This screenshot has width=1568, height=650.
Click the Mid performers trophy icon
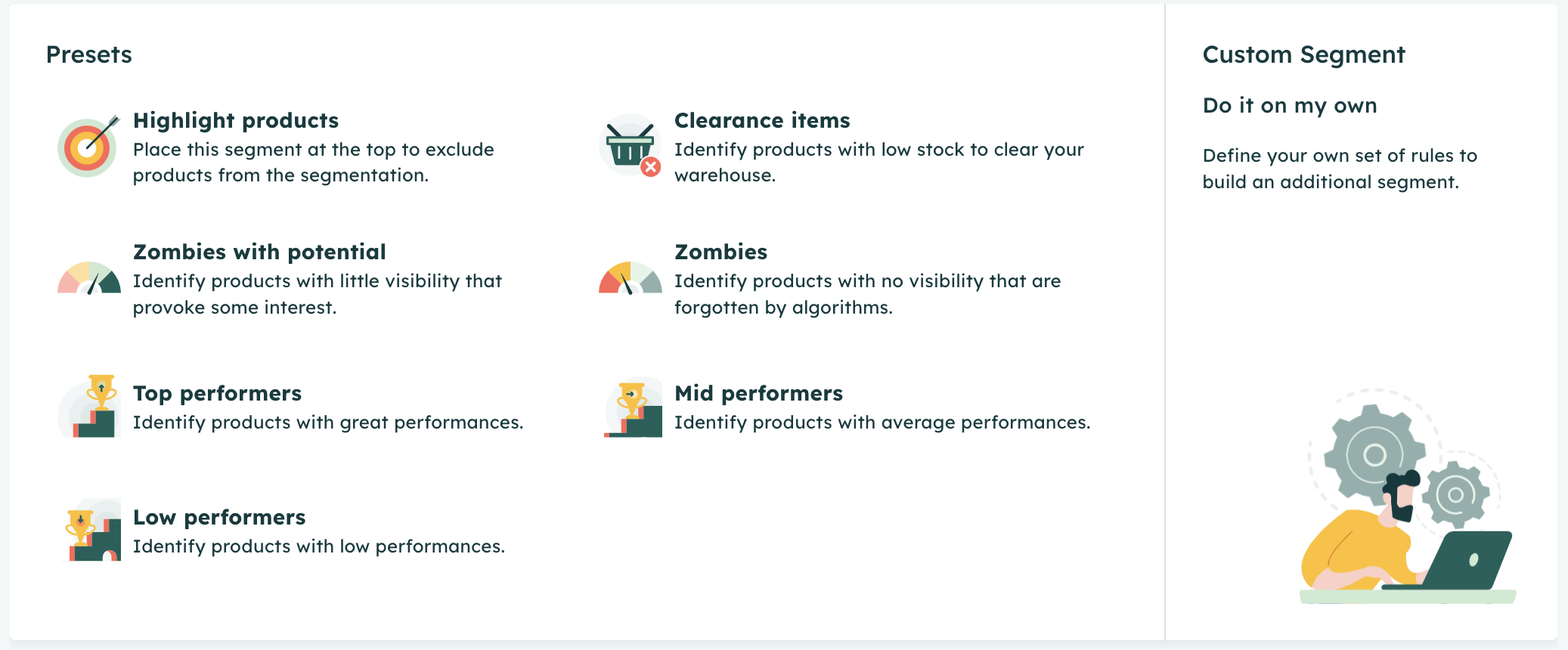click(632, 407)
